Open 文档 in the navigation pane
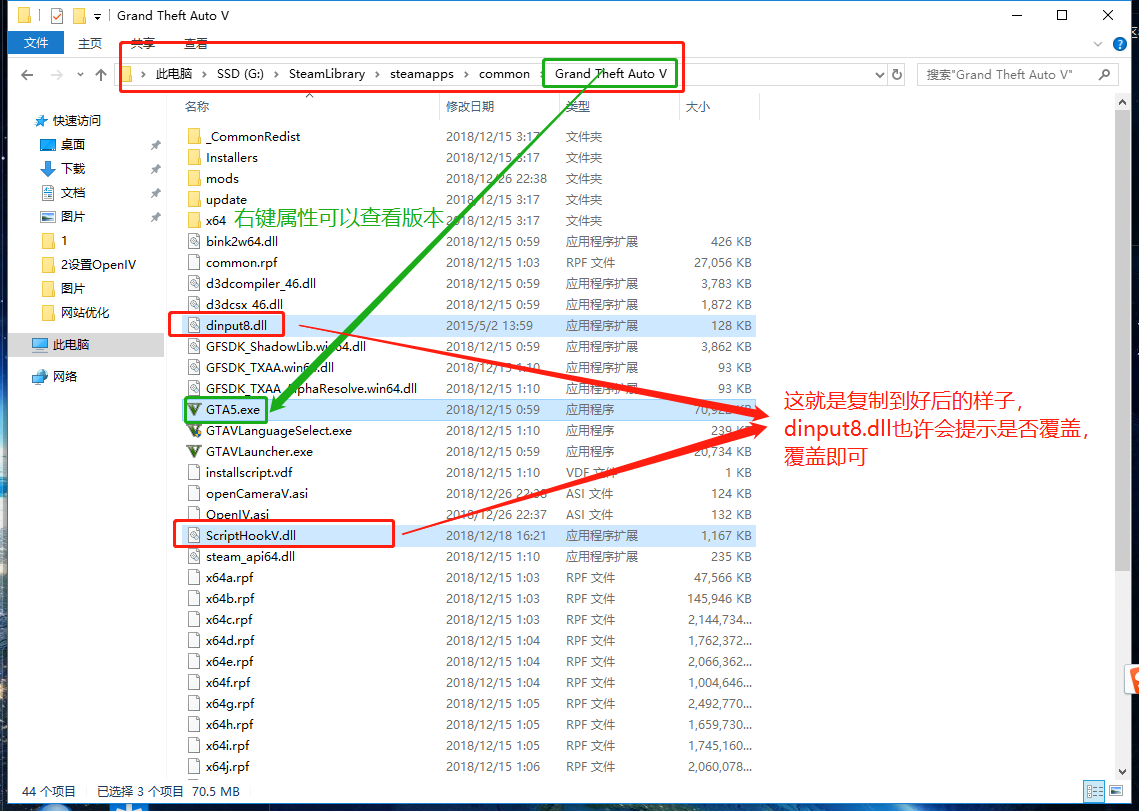This screenshot has height=811, width=1139. point(73,193)
